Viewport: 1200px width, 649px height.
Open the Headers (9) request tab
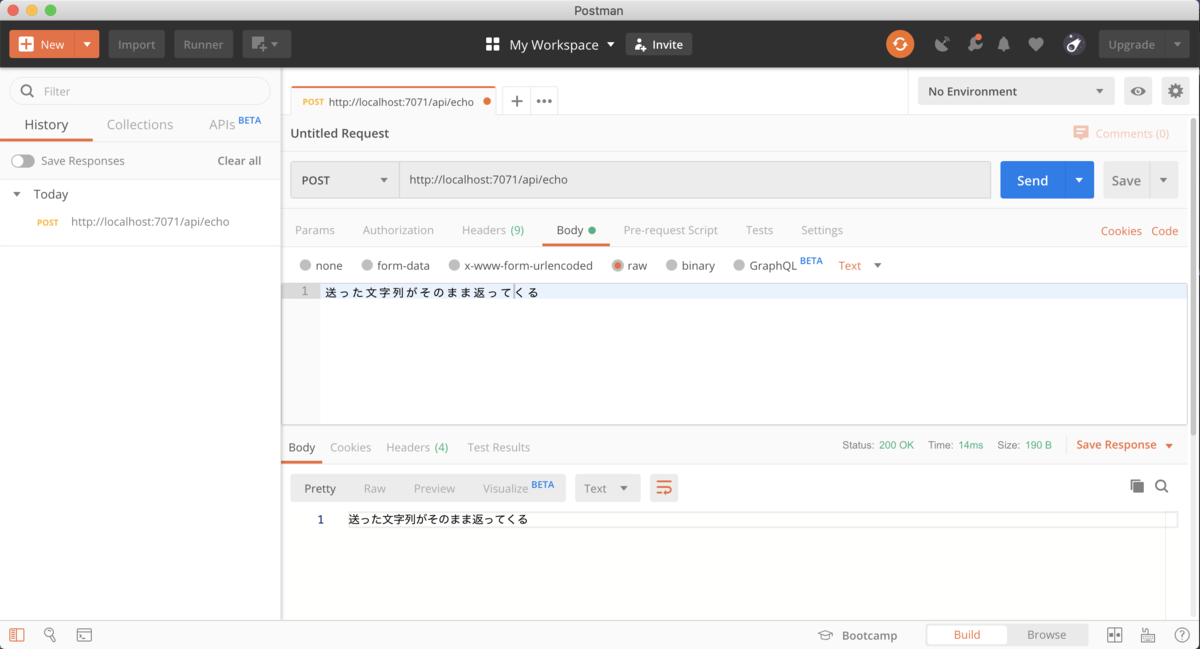pos(493,230)
